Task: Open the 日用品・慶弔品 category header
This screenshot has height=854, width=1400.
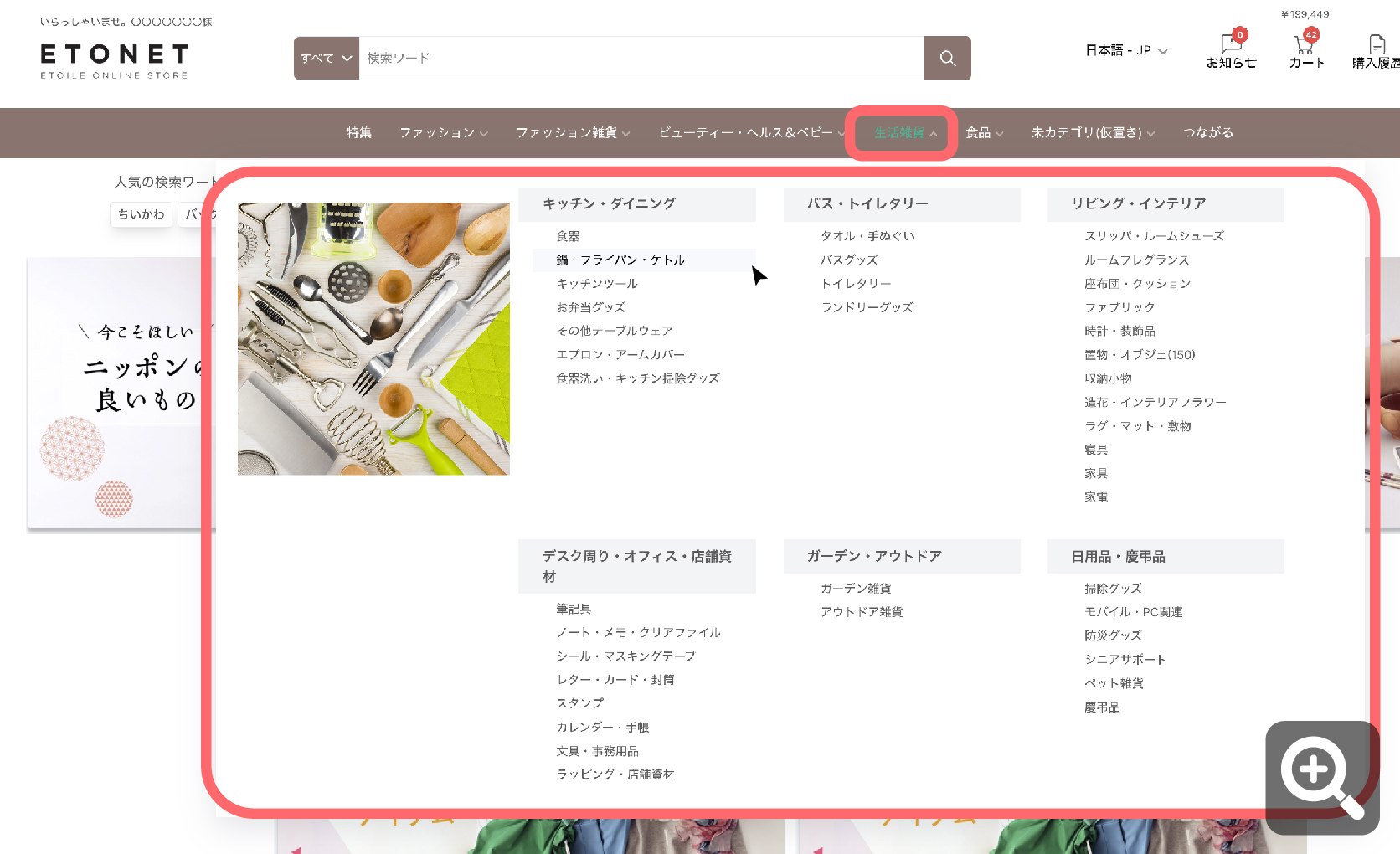Action: click(1166, 556)
